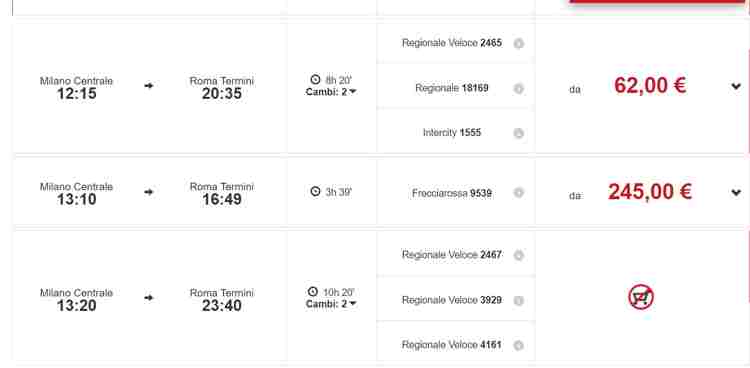750x368 pixels.
Task: Click the Intercity 1555 train label
Action: tap(452, 133)
